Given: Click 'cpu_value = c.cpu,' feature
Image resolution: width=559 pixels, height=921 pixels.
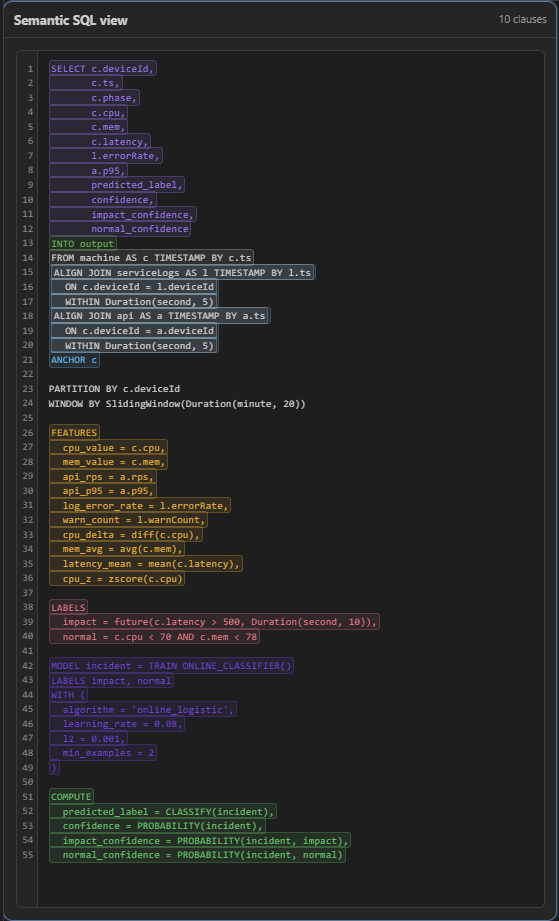Looking at the screenshot, I should pos(109,447).
